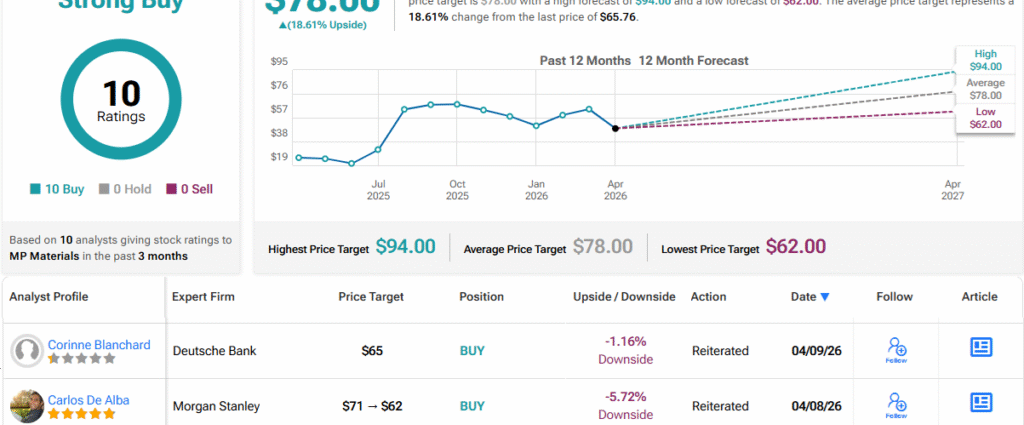Sort table by Date column arrow
This screenshot has height=425, width=1024.
tap(825, 297)
